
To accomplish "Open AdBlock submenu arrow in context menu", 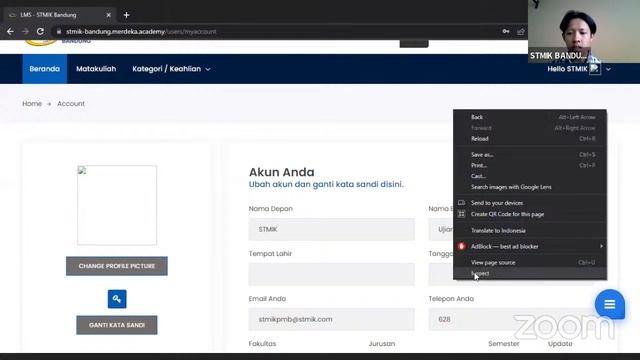I will coord(601,246).
